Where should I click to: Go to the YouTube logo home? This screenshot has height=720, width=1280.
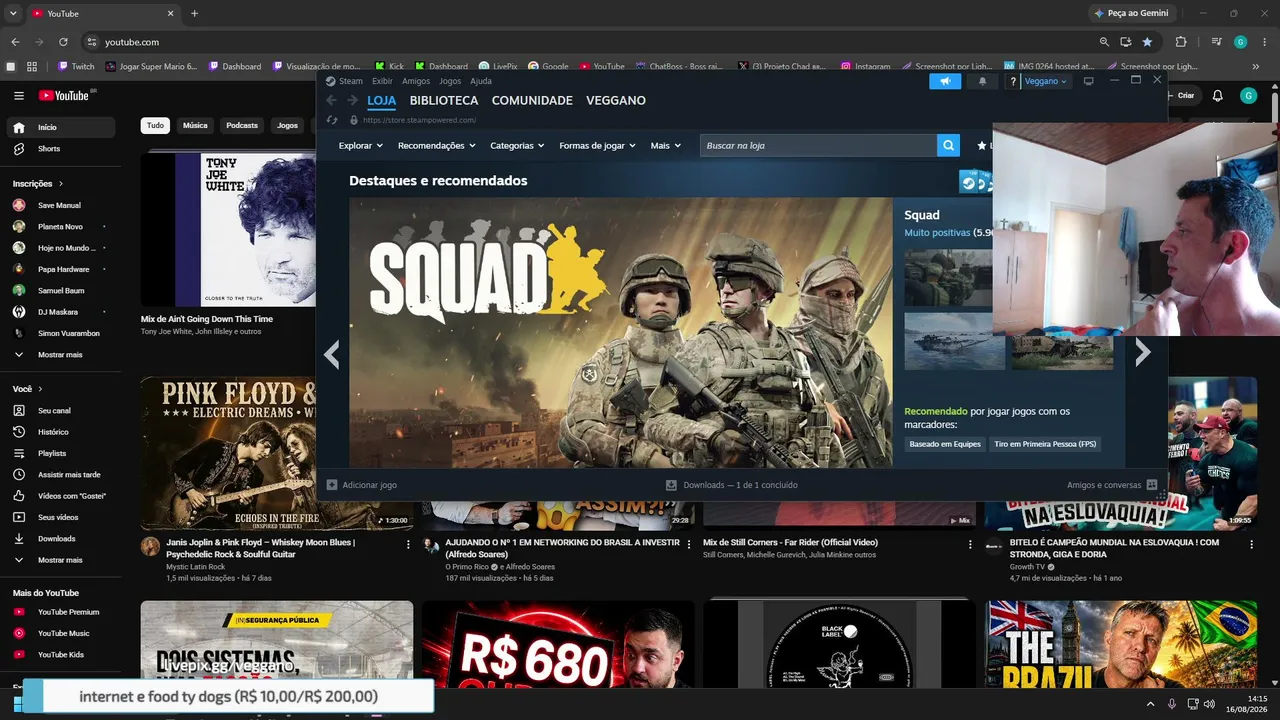coord(65,96)
